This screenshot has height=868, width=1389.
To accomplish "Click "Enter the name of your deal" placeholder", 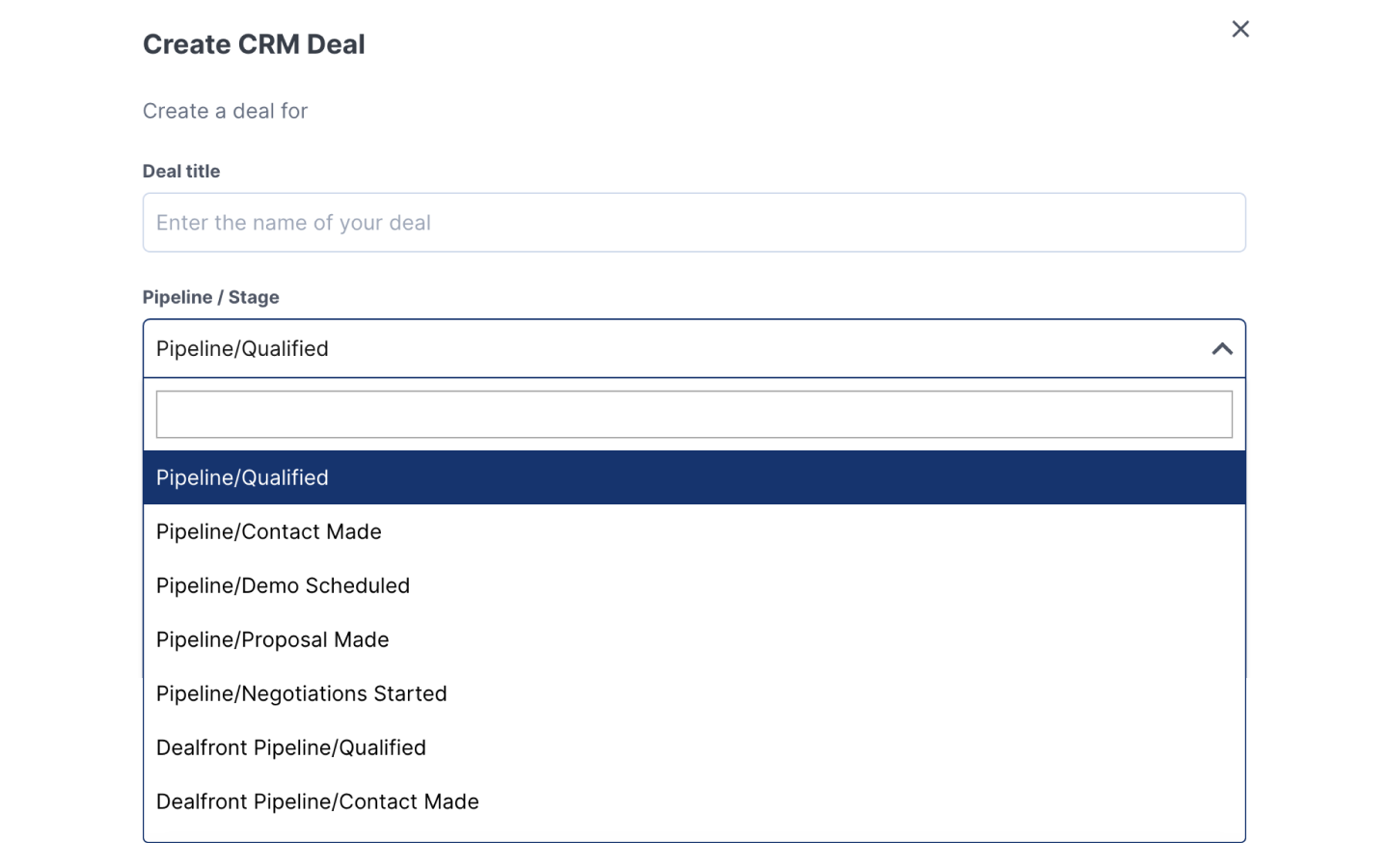I will pos(294,223).
